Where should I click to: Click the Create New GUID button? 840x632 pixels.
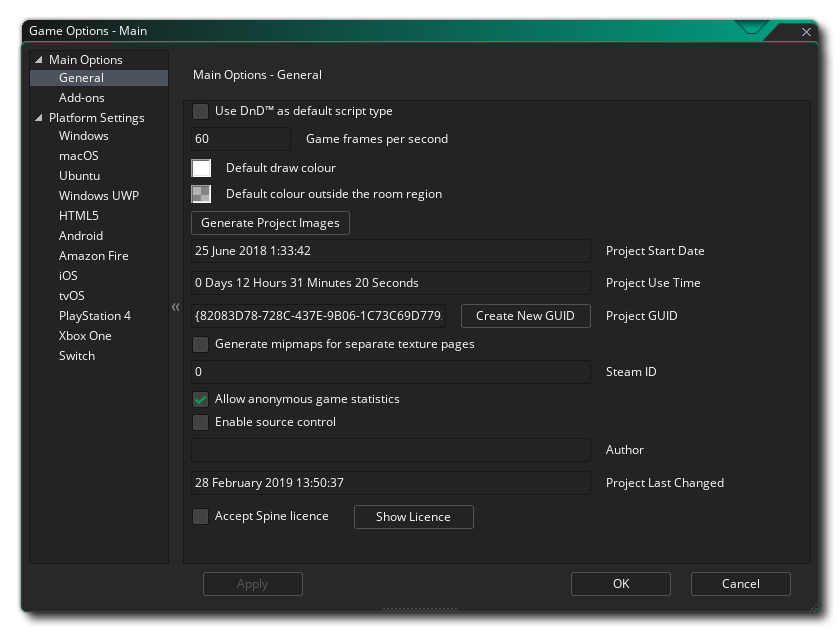525,316
